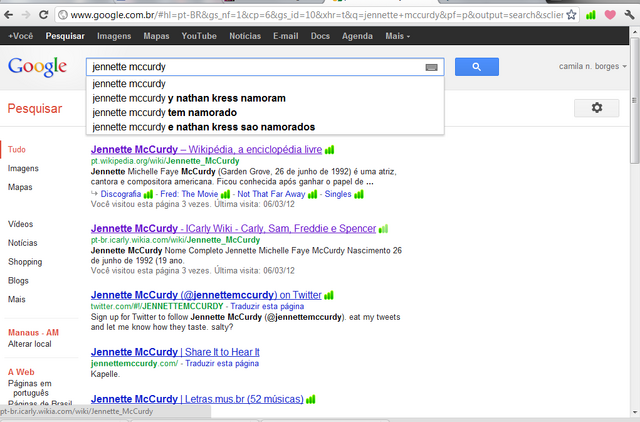Image resolution: width=640 pixels, height=422 pixels.
Task: Select suggestion 'jennette mccurdy tem namorado'
Action: [164, 112]
